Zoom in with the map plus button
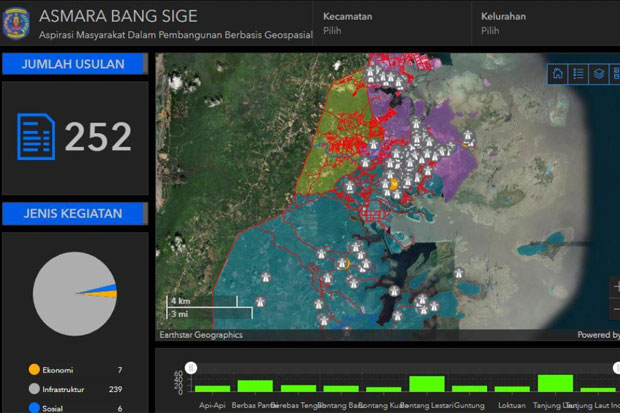This screenshot has height=413, width=620. coord(616,286)
